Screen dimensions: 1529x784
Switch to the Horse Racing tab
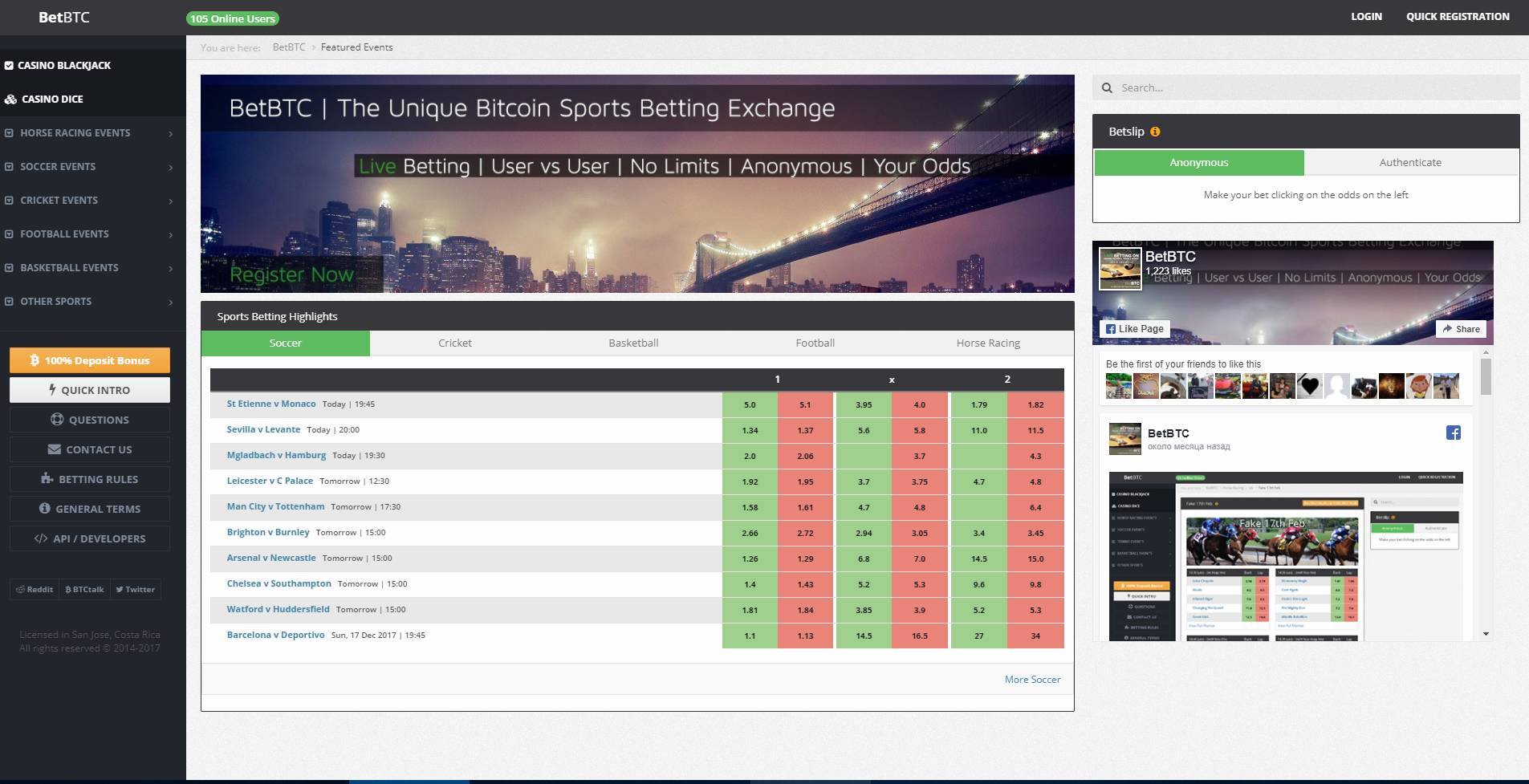coord(988,343)
